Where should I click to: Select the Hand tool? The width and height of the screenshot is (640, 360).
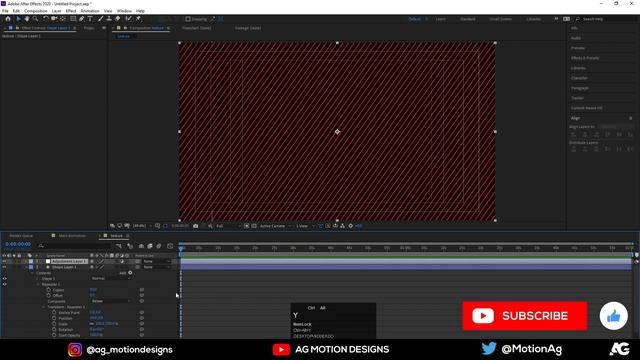coord(27,19)
